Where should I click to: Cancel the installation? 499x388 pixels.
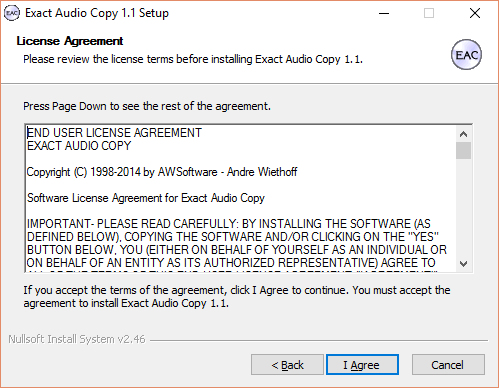coord(448,365)
